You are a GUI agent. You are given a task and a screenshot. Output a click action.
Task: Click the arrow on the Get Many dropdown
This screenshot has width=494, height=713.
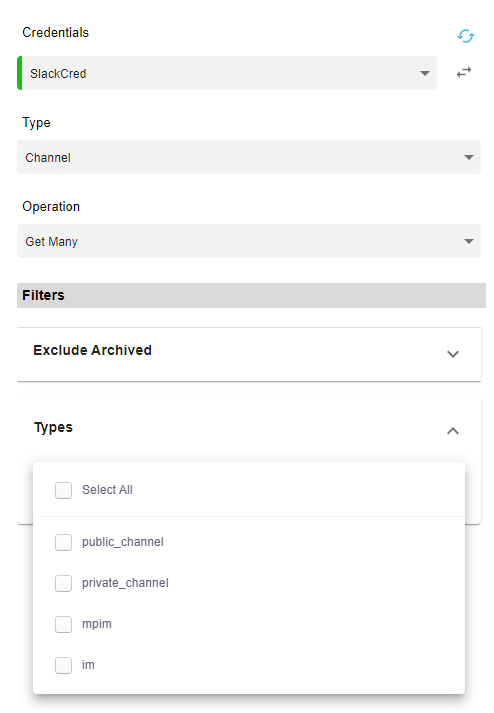click(x=469, y=241)
